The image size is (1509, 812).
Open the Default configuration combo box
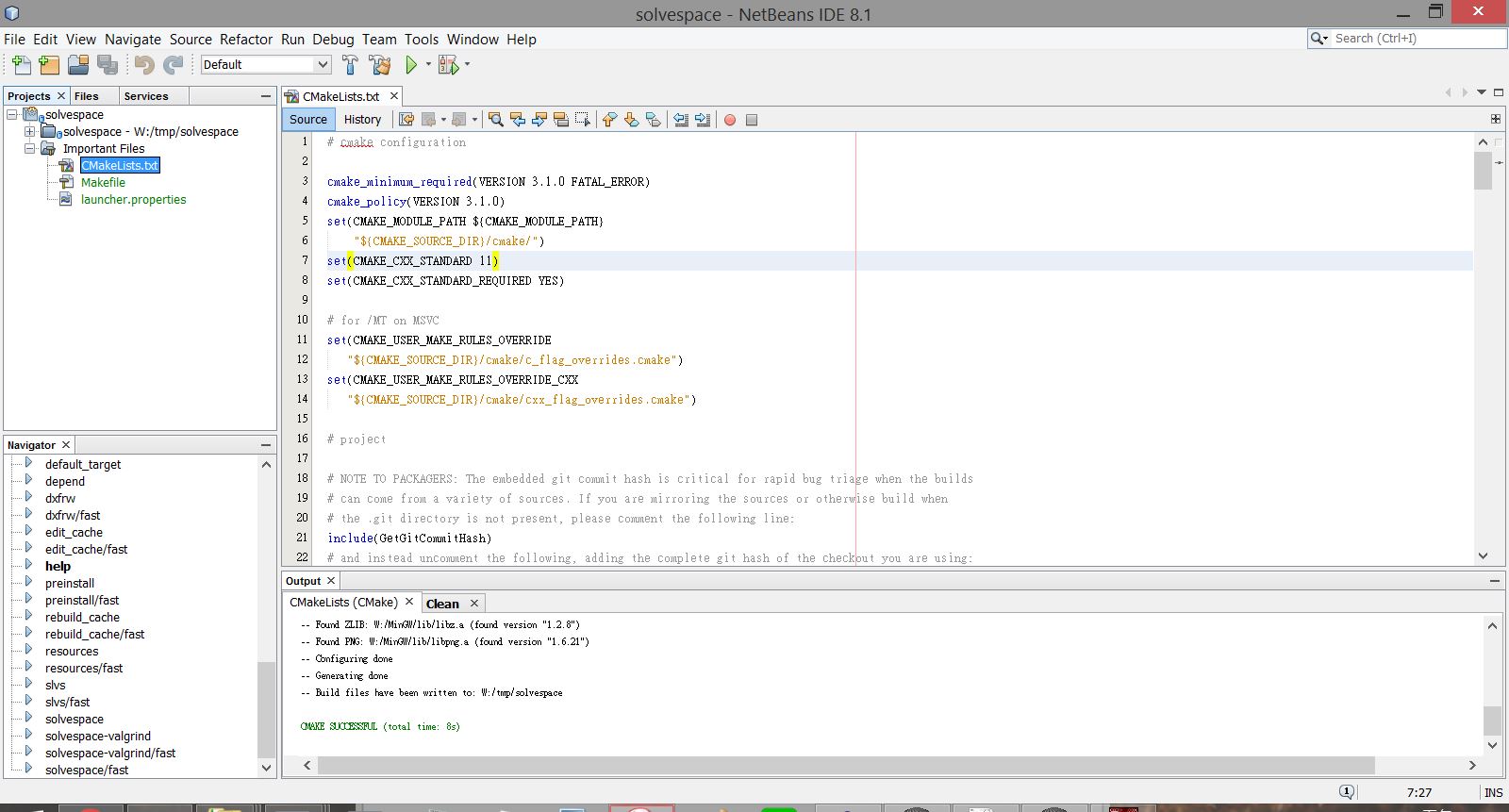[265, 64]
